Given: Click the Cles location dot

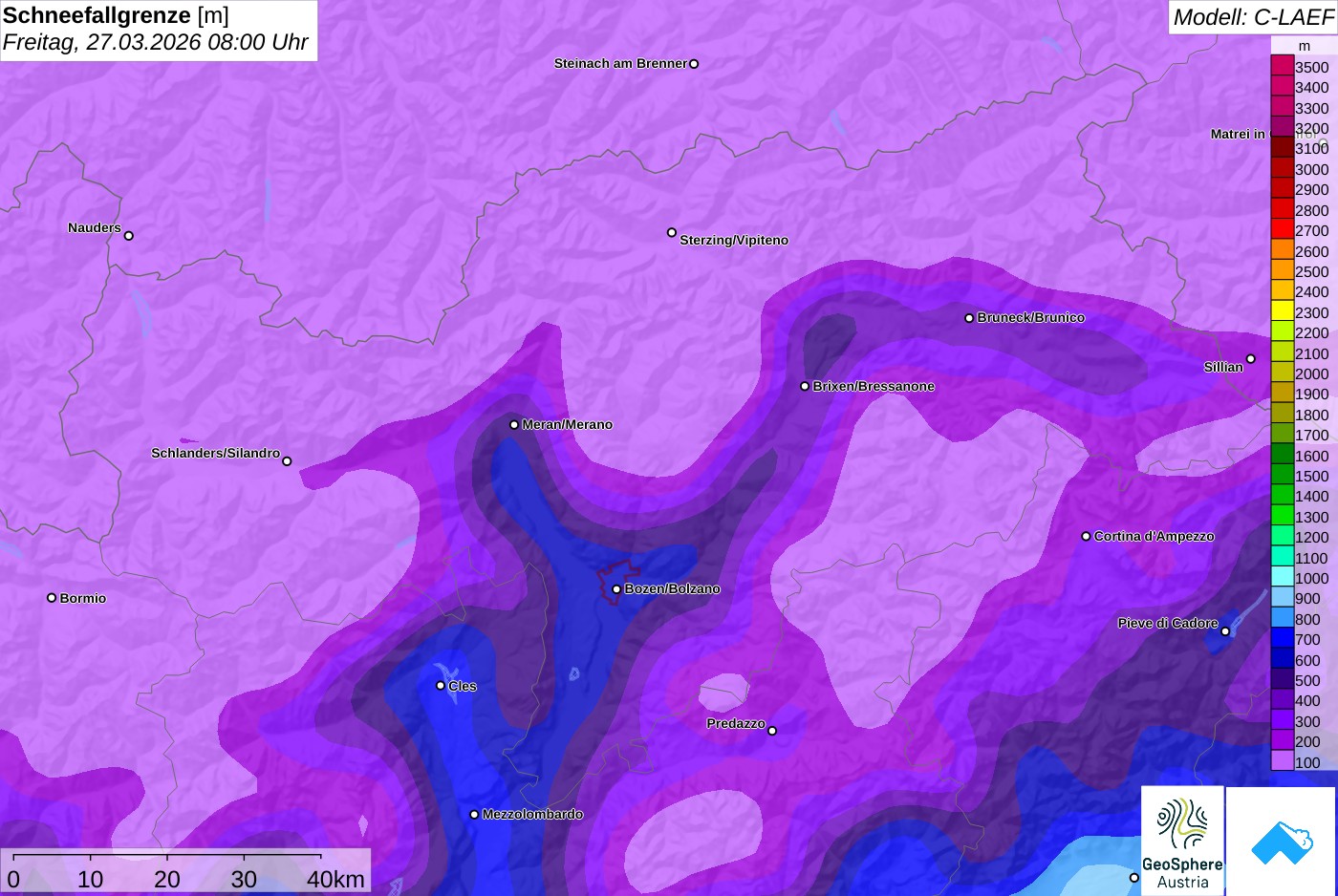Looking at the screenshot, I should tap(441, 685).
